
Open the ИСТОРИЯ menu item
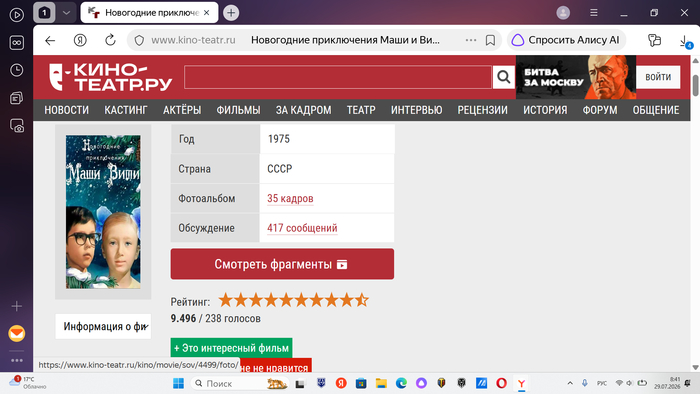pos(545,110)
